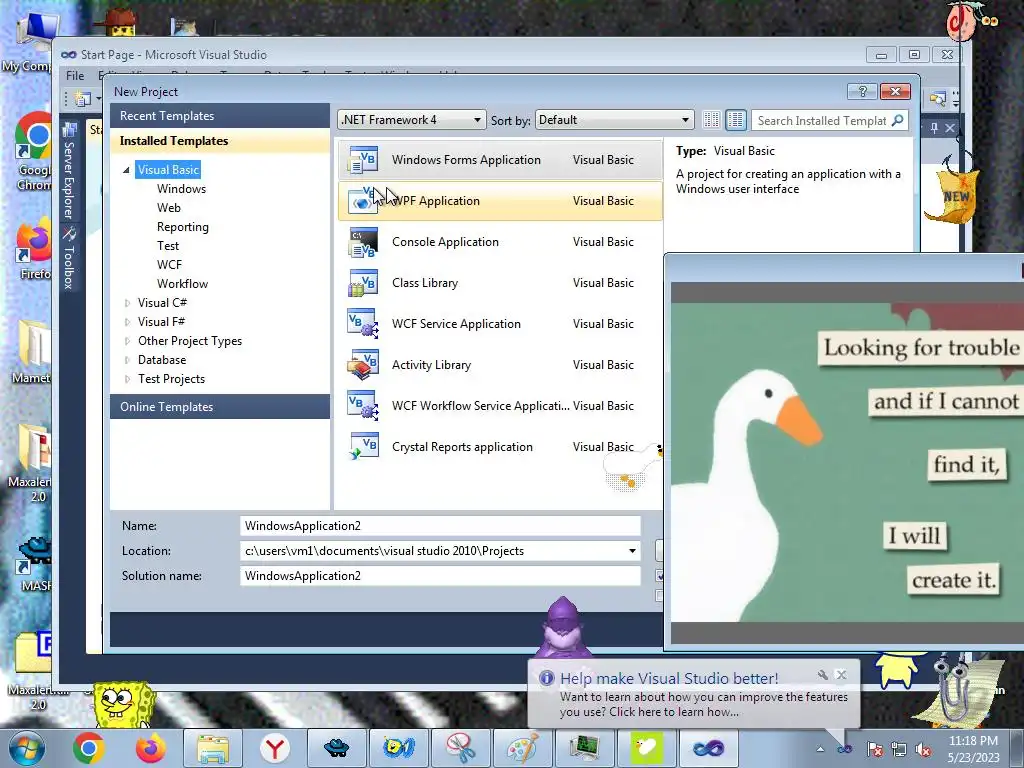The height and width of the screenshot is (768, 1024).
Task: Choose the Activity Library template icon
Action: pyautogui.click(x=363, y=365)
